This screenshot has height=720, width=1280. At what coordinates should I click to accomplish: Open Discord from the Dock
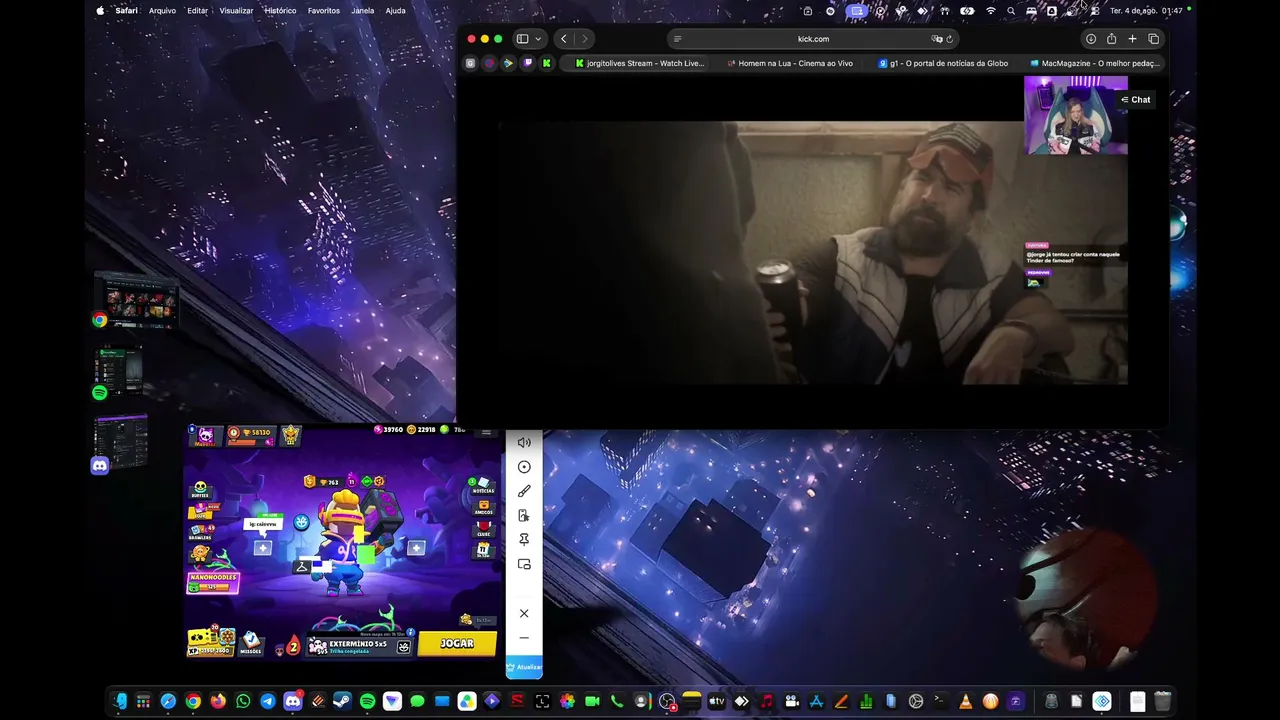tap(293, 702)
